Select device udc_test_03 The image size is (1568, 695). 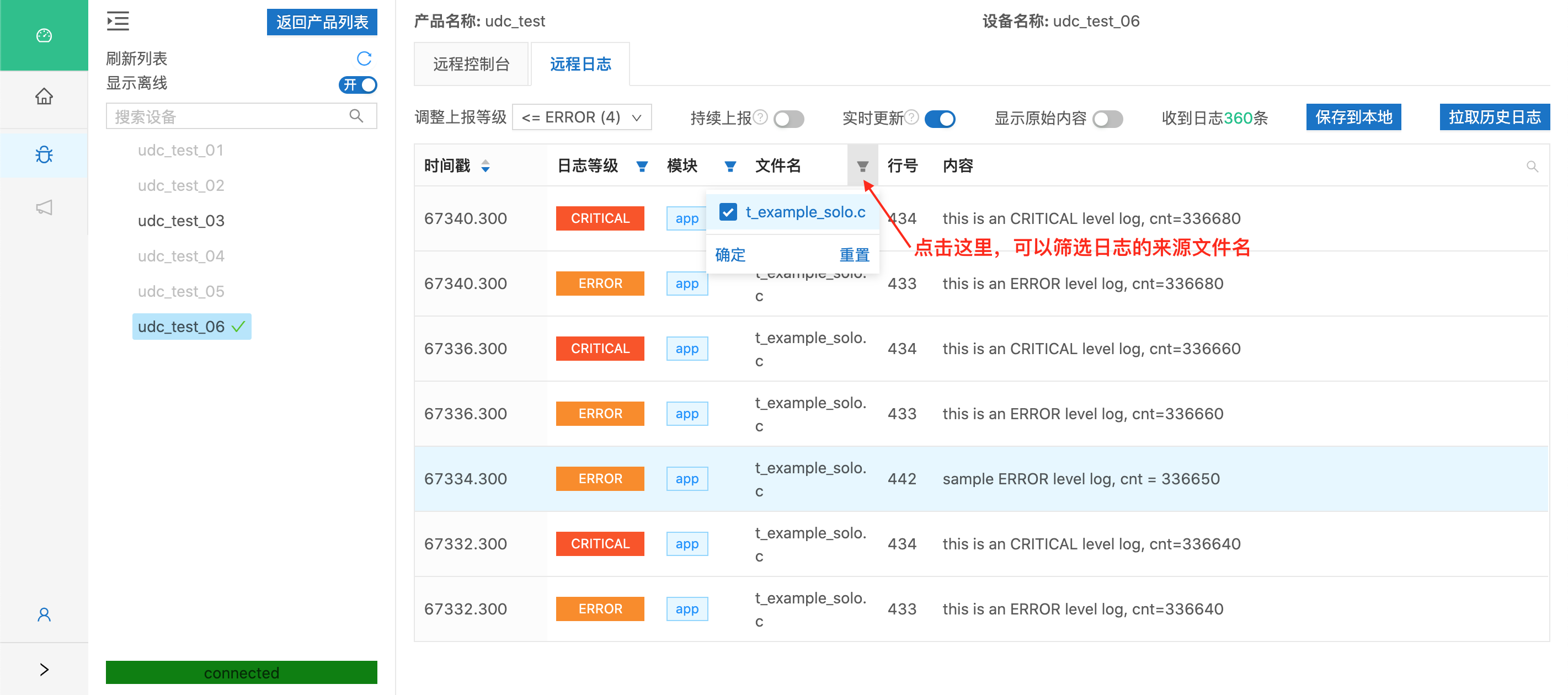coord(181,220)
